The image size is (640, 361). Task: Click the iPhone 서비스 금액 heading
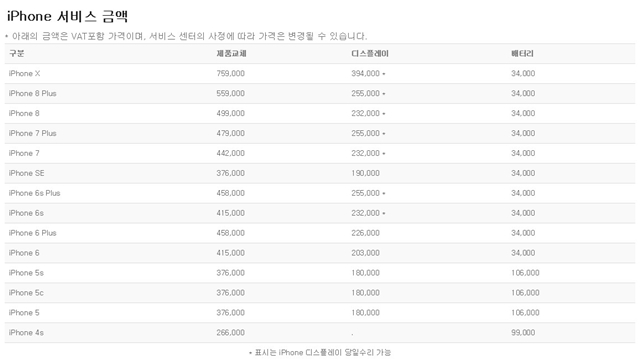(x=67, y=16)
